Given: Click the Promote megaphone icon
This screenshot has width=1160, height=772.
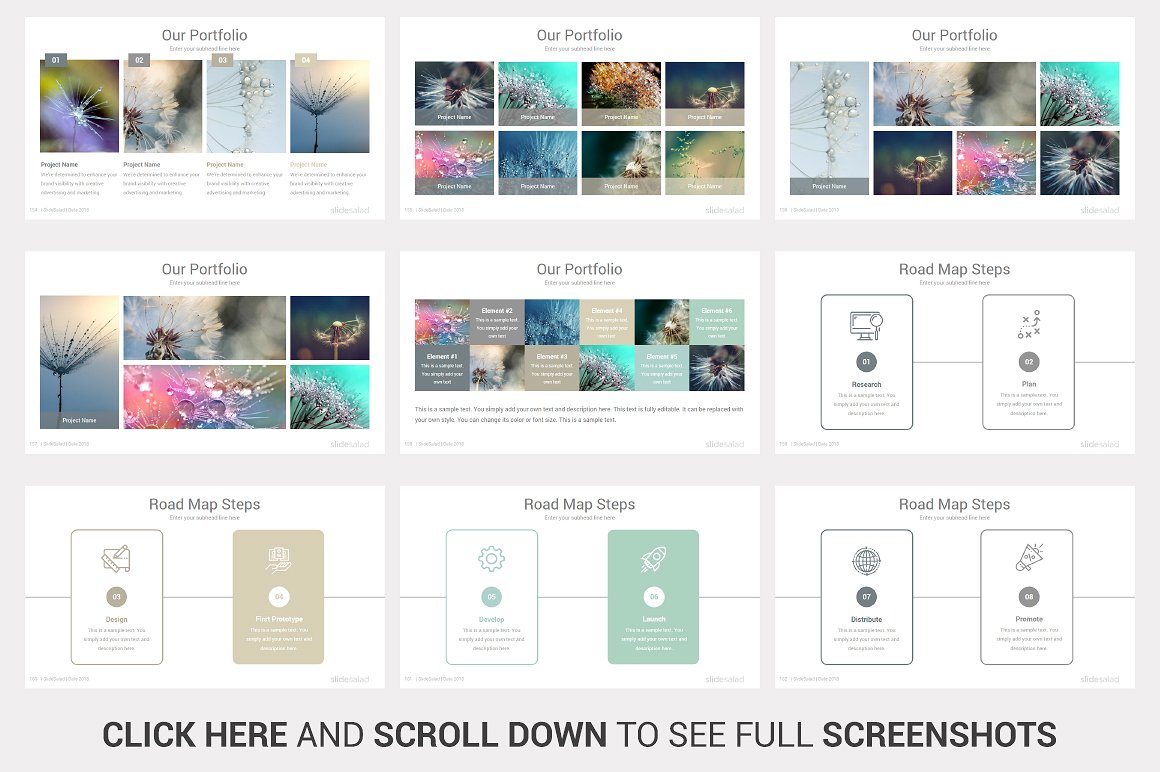Looking at the screenshot, I should pyautogui.click(x=1028, y=559).
